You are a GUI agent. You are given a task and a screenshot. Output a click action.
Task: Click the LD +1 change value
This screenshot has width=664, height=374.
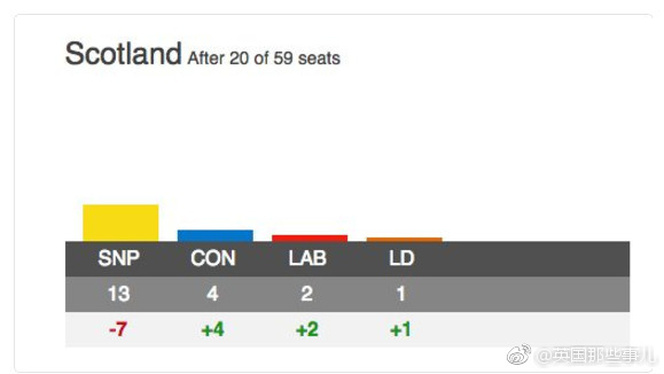click(401, 329)
